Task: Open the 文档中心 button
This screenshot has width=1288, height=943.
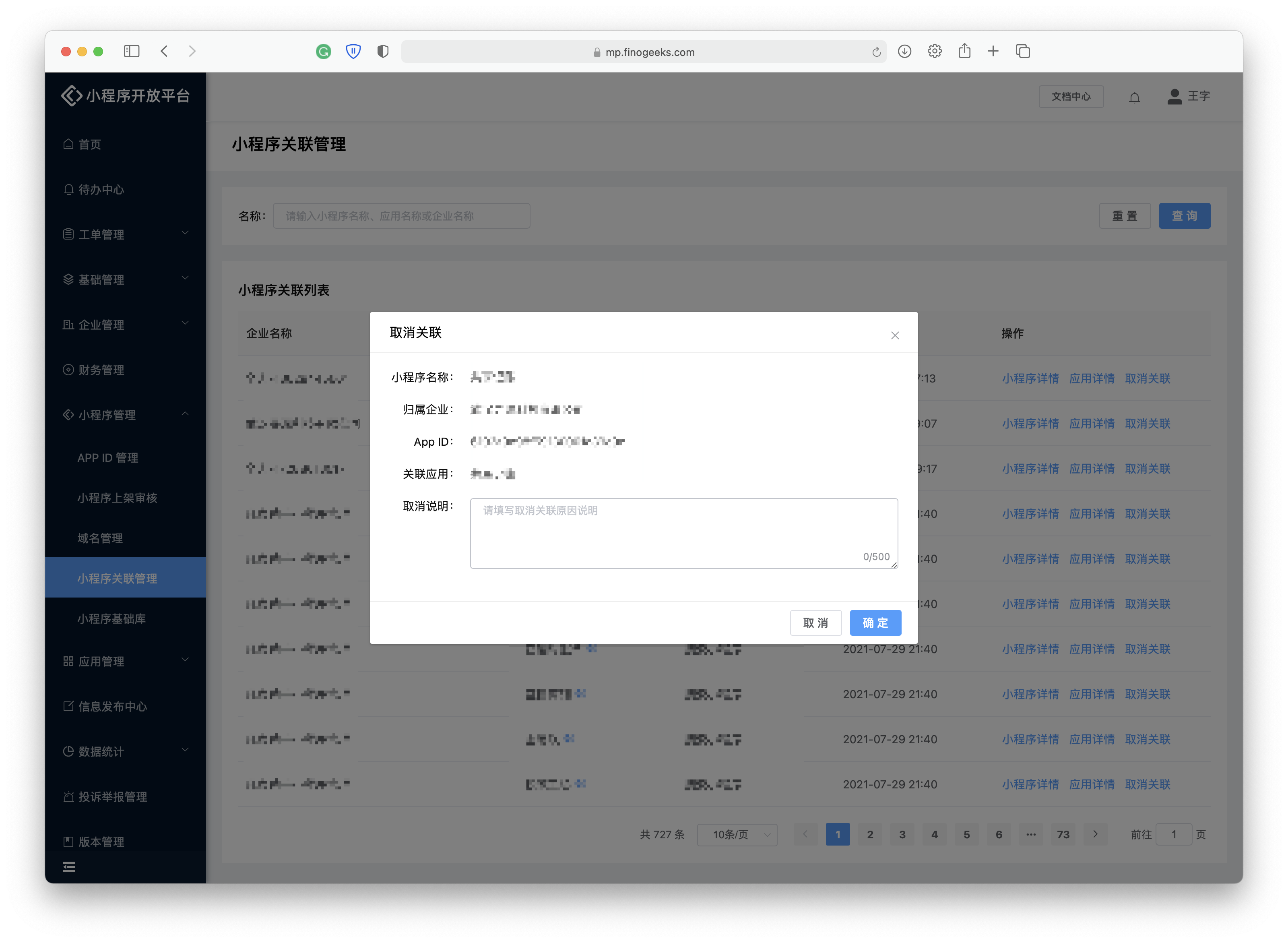Action: tap(1071, 97)
